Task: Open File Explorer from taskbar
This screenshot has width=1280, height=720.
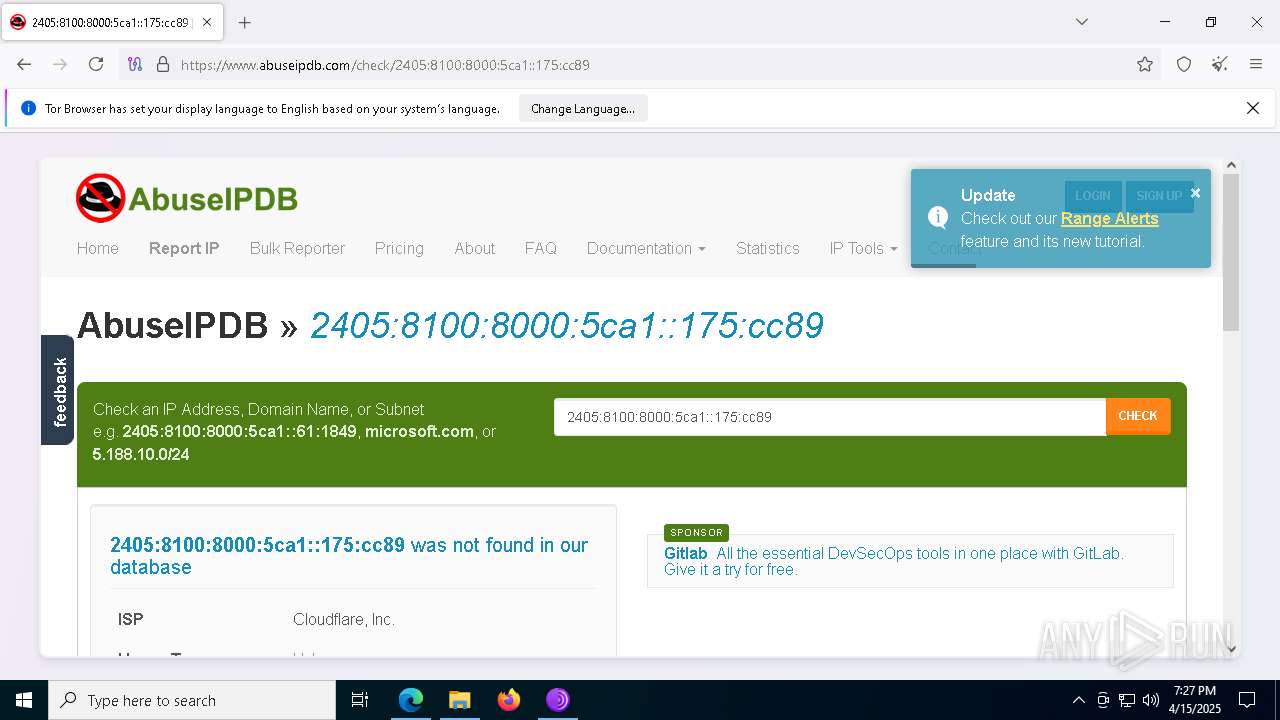Action: click(x=459, y=700)
